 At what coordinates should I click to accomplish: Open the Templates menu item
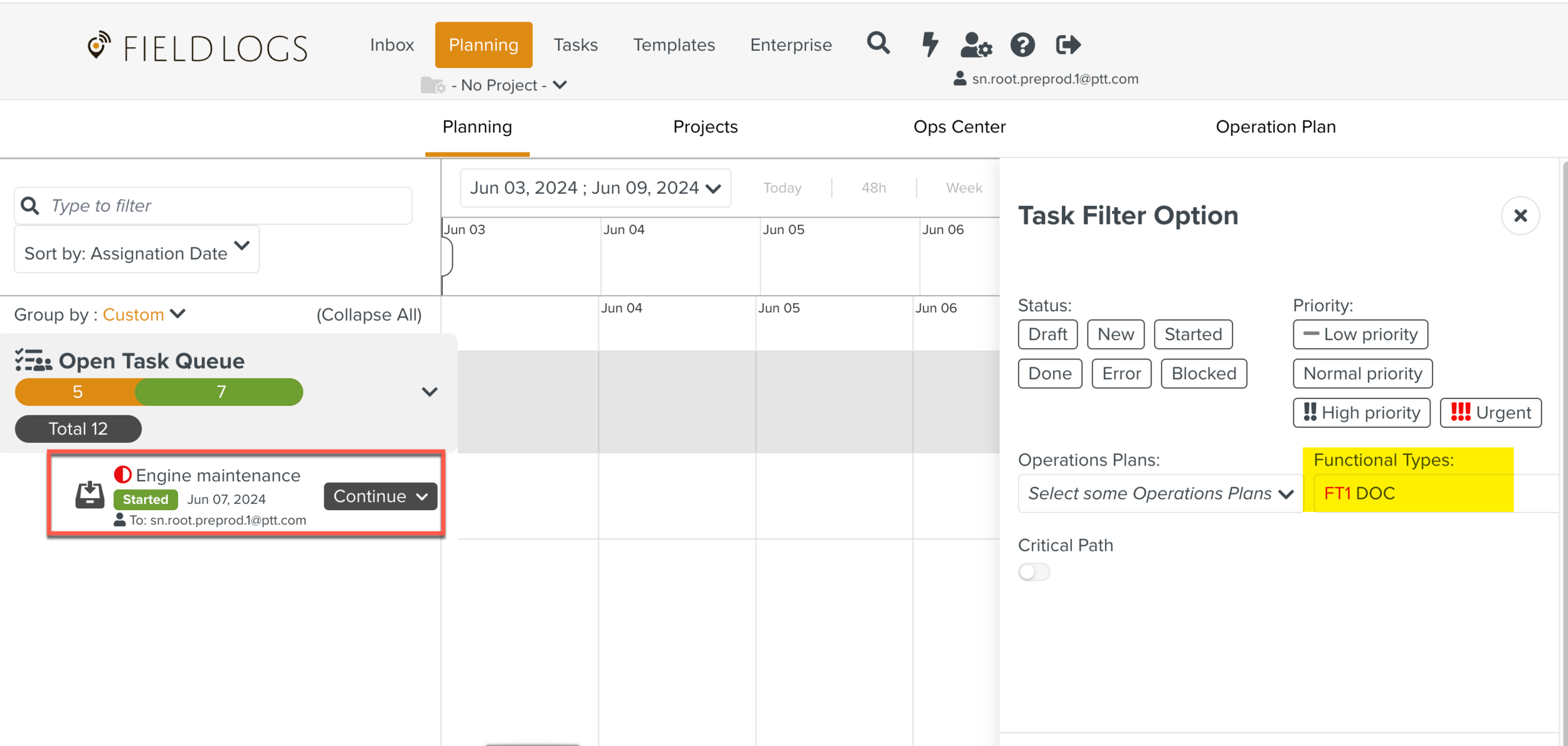[x=674, y=45]
